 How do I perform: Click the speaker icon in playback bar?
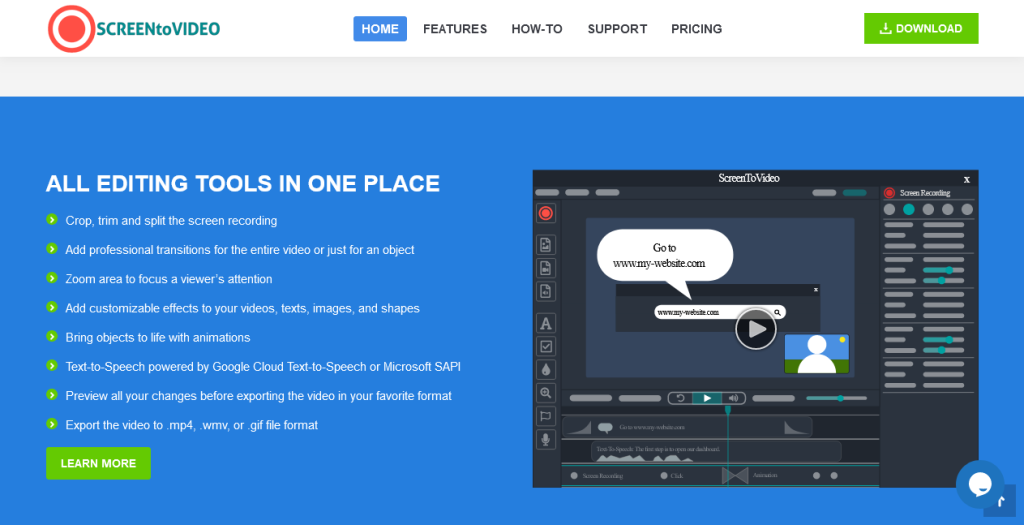click(733, 398)
